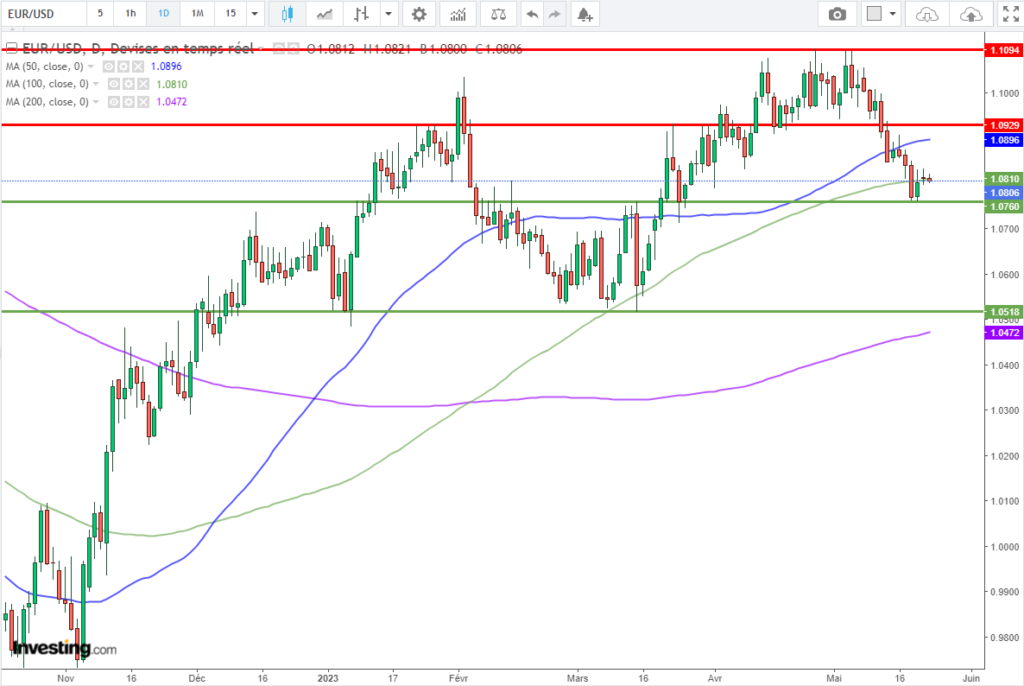
Task: Click the 1.0518 support price label
Action: tap(1002, 312)
